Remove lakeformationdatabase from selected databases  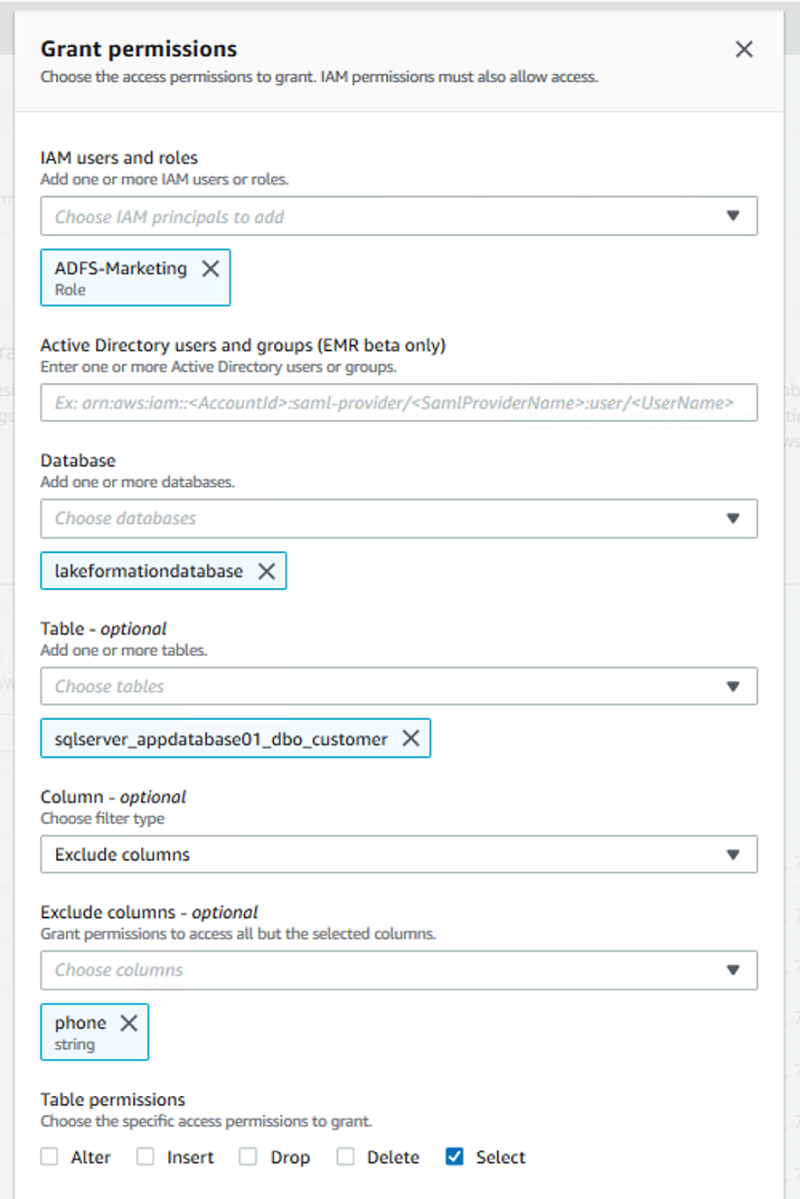266,571
